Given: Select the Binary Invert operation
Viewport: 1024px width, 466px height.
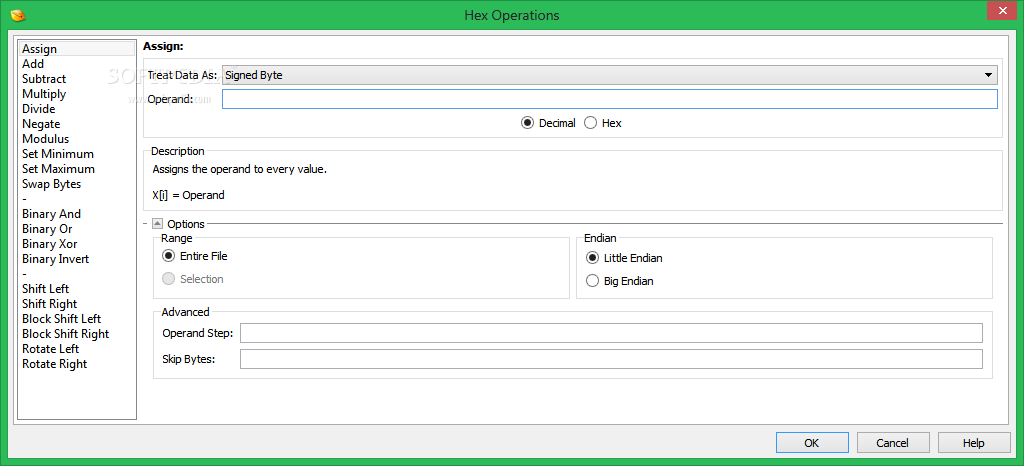Looking at the screenshot, I should point(77,259).
